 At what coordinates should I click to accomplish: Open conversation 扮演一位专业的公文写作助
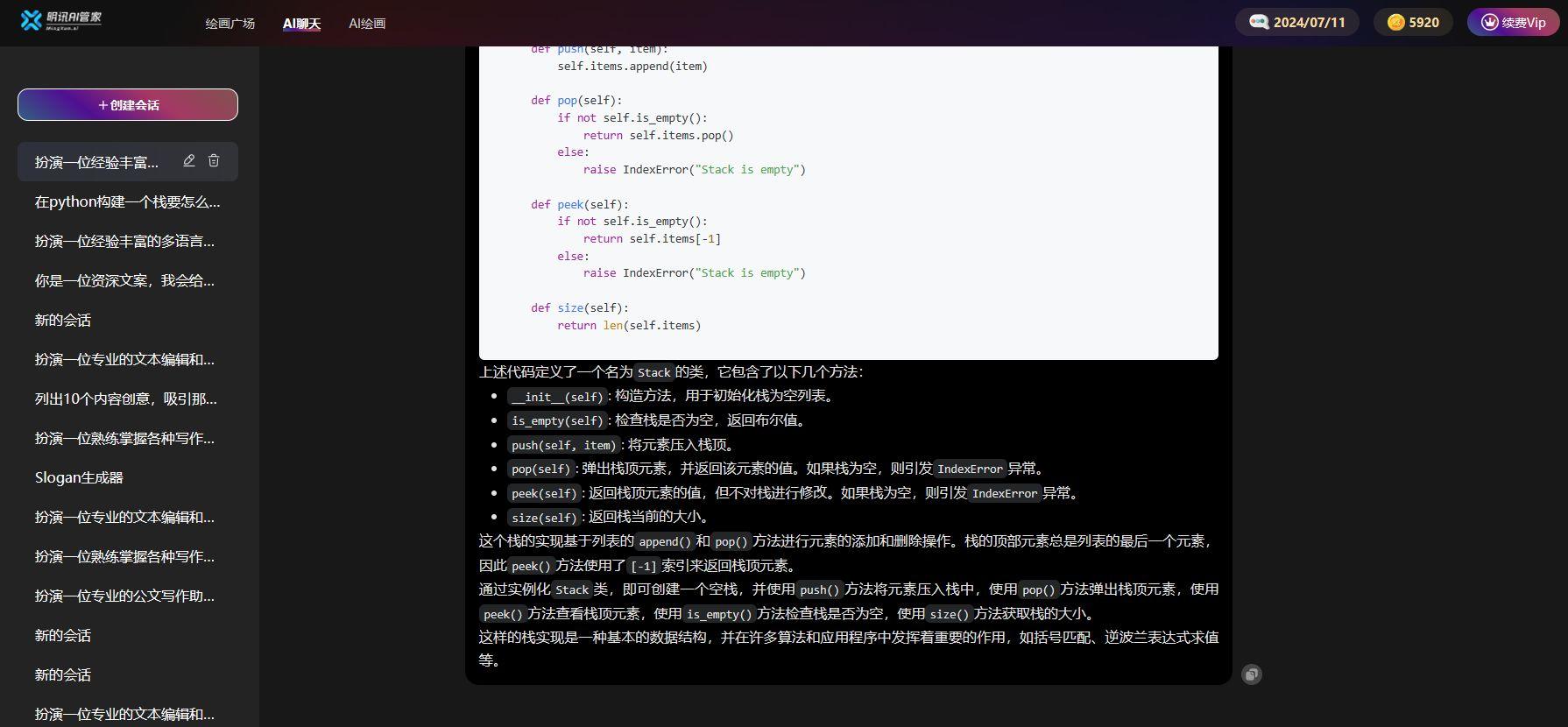tap(124, 596)
